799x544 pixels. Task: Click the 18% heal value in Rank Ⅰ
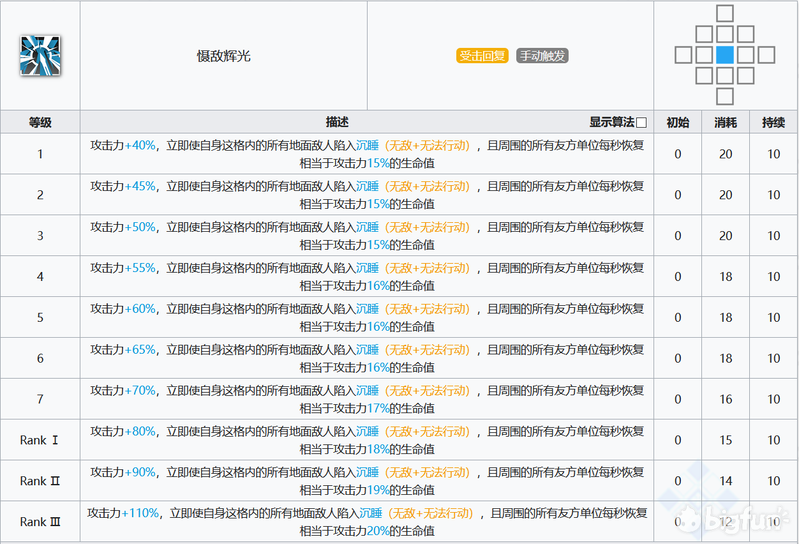(x=378, y=449)
